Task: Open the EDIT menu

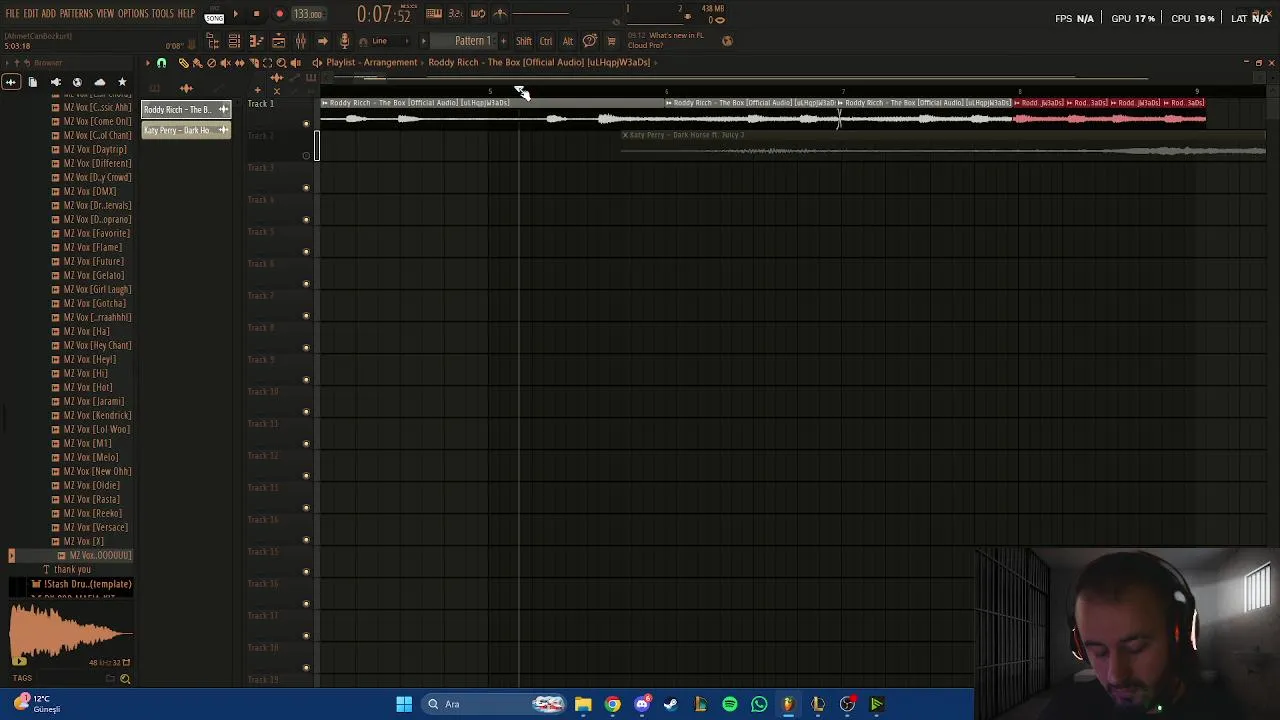Action: coord(31,14)
